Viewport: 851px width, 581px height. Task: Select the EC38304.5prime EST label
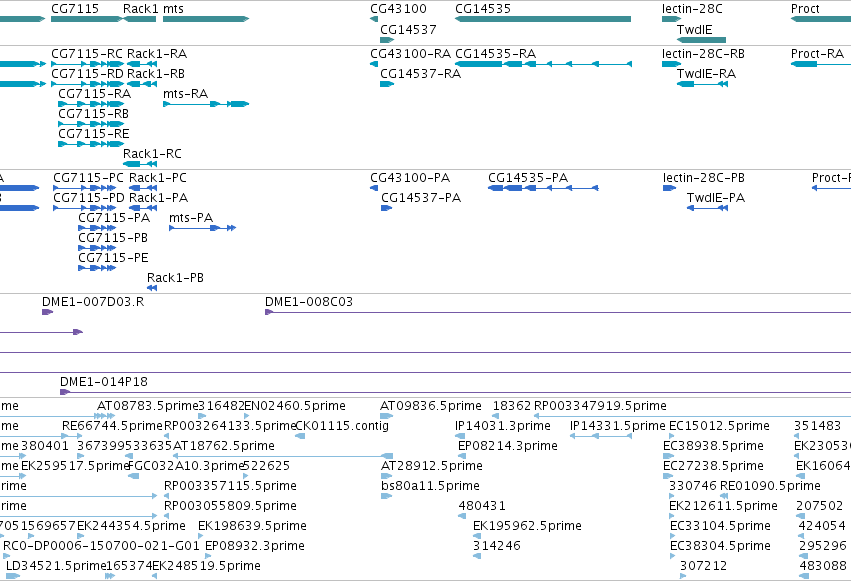tap(720, 546)
